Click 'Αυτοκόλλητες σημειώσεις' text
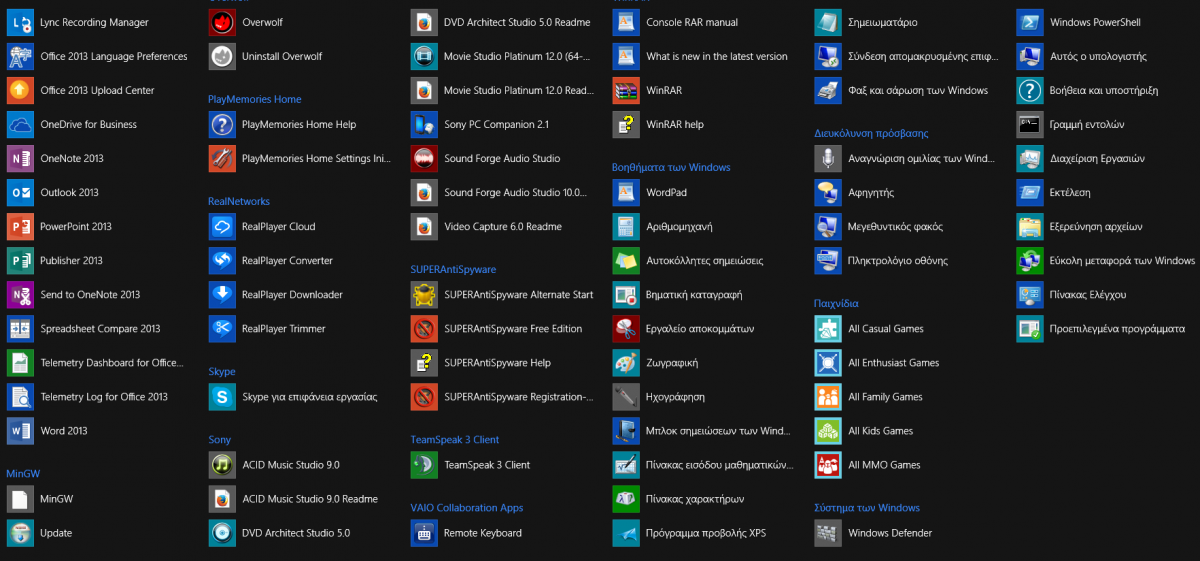This screenshot has width=1200, height=561. point(705,260)
